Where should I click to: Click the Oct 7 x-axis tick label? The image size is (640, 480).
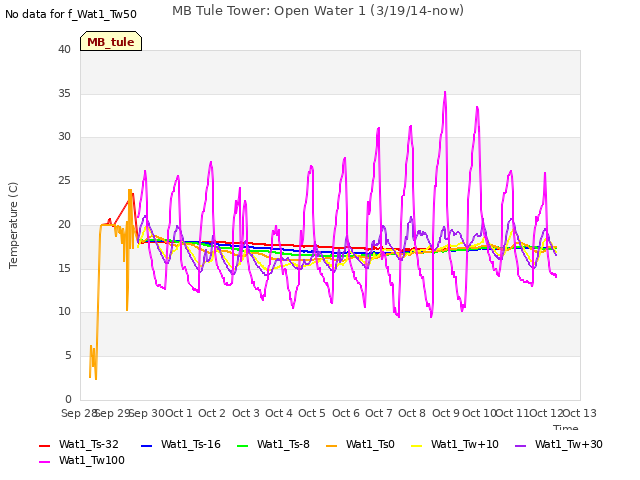[379, 413]
